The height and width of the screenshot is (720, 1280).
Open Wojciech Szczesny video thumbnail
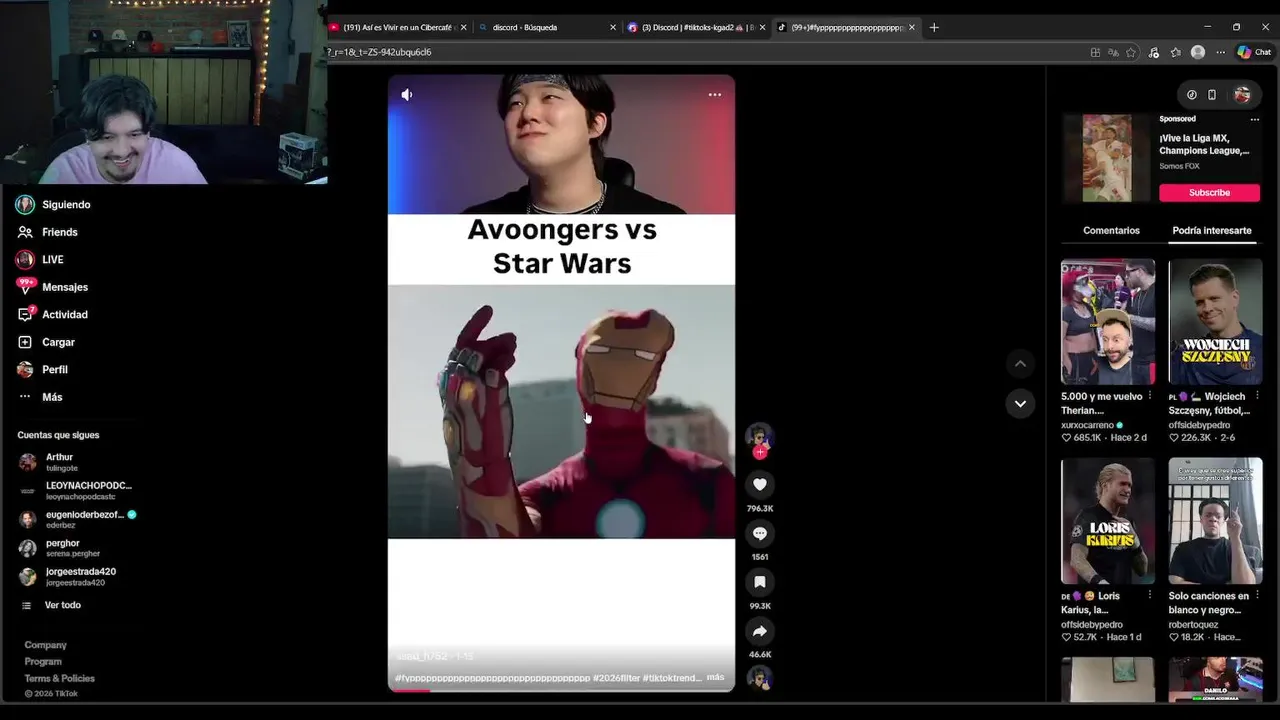(x=1215, y=322)
